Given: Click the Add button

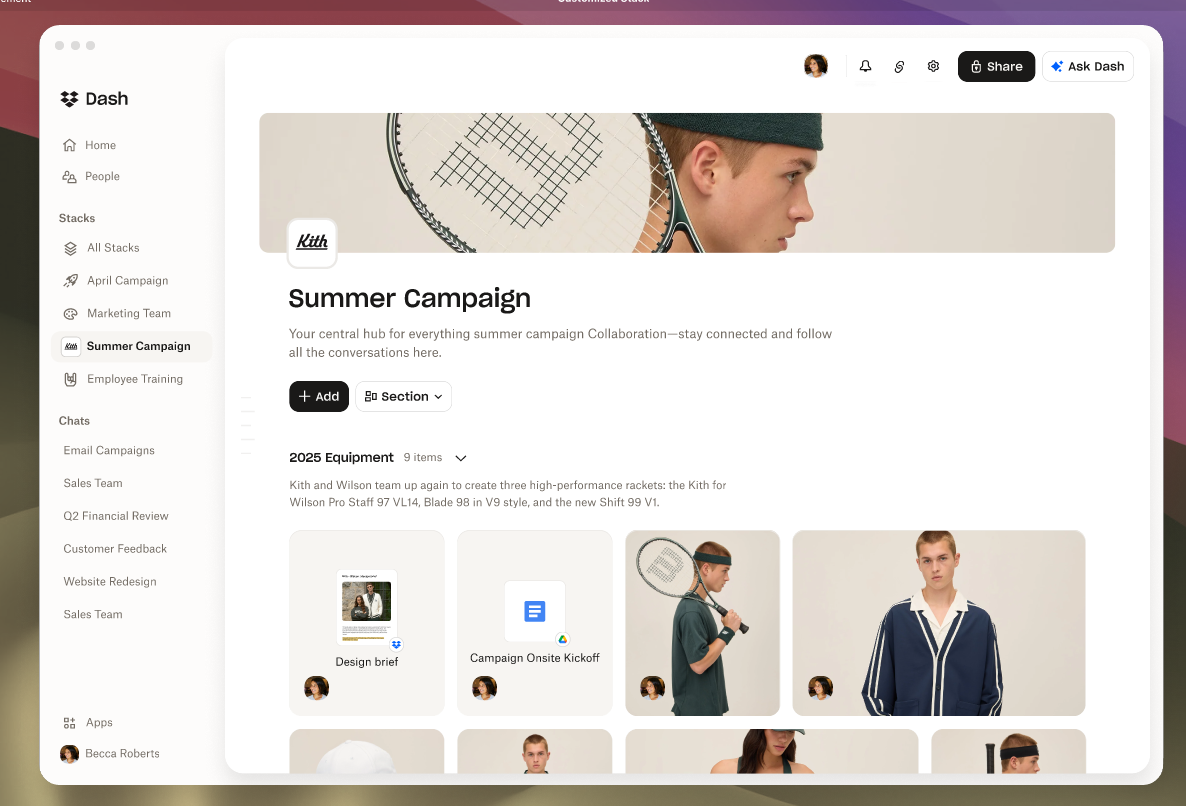Looking at the screenshot, I should [x=318, y=396].
